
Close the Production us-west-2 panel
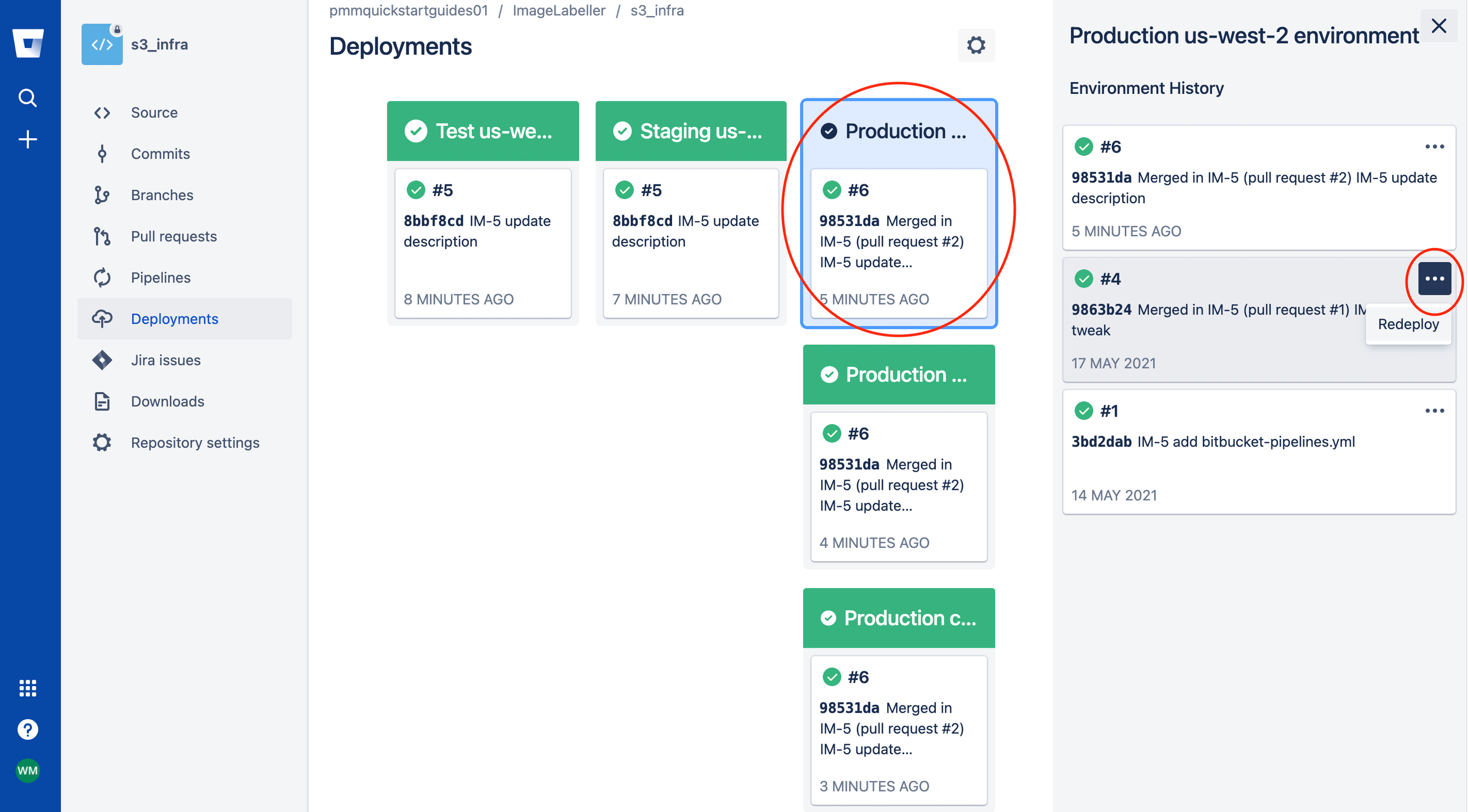[x=1438, y=26]
